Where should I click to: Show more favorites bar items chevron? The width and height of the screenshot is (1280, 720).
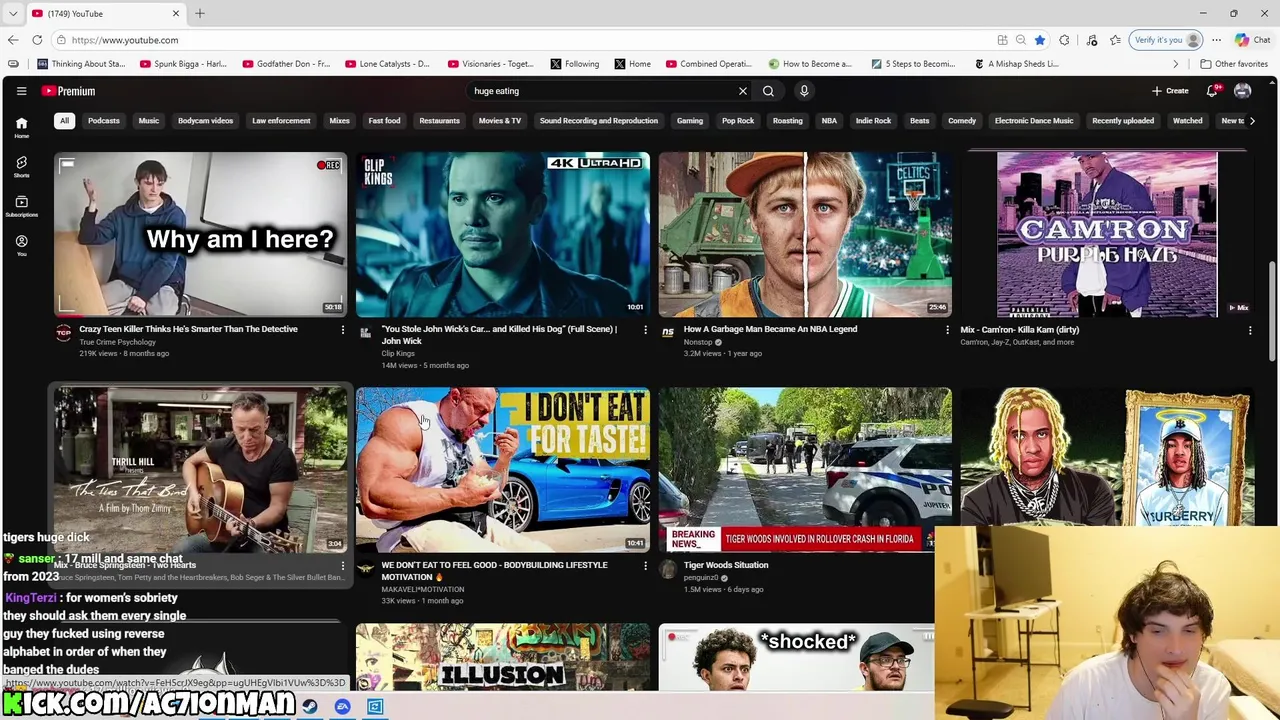1176,64
